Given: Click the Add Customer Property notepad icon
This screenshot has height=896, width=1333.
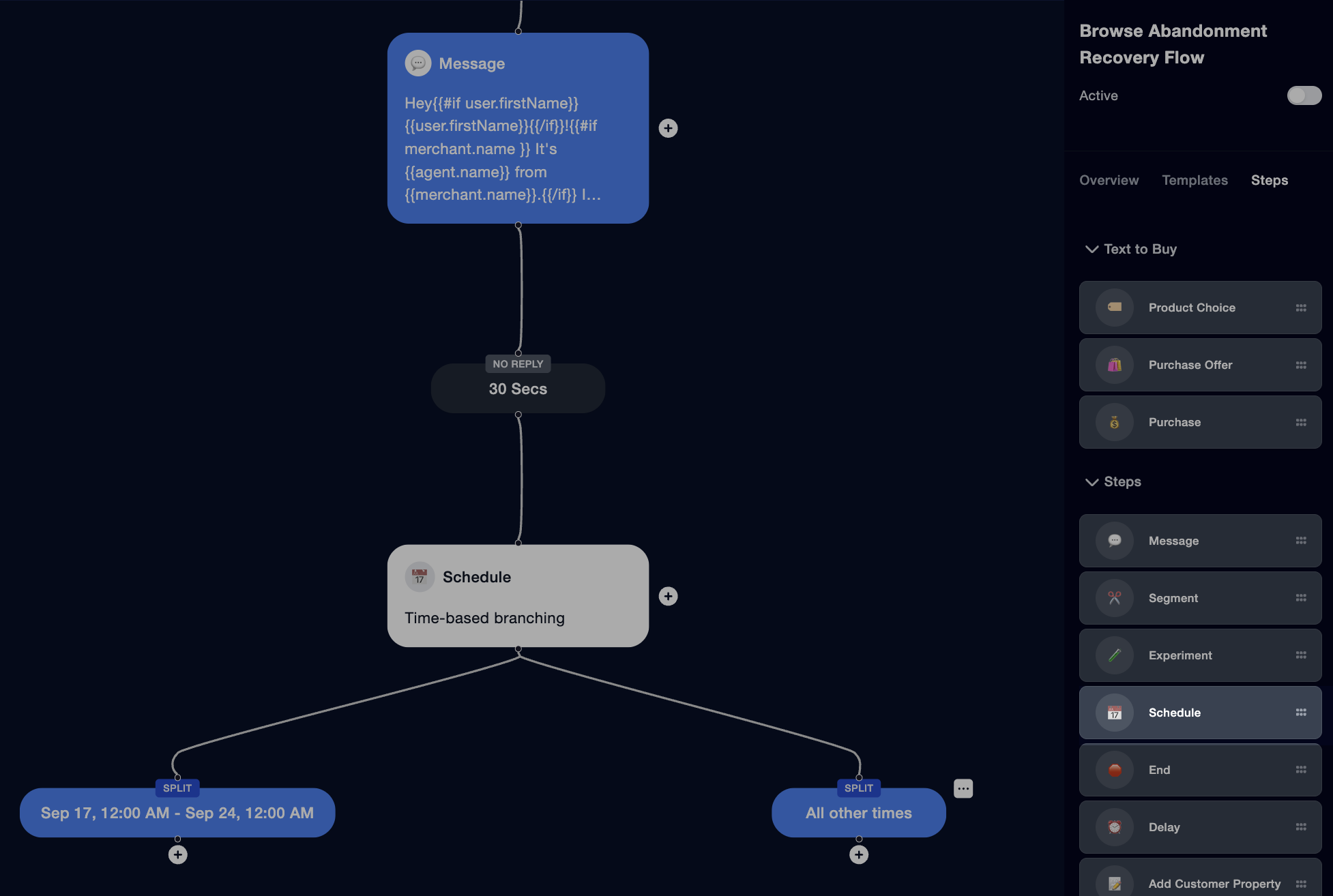Looking at the screenshot, I should [1114, 884].
